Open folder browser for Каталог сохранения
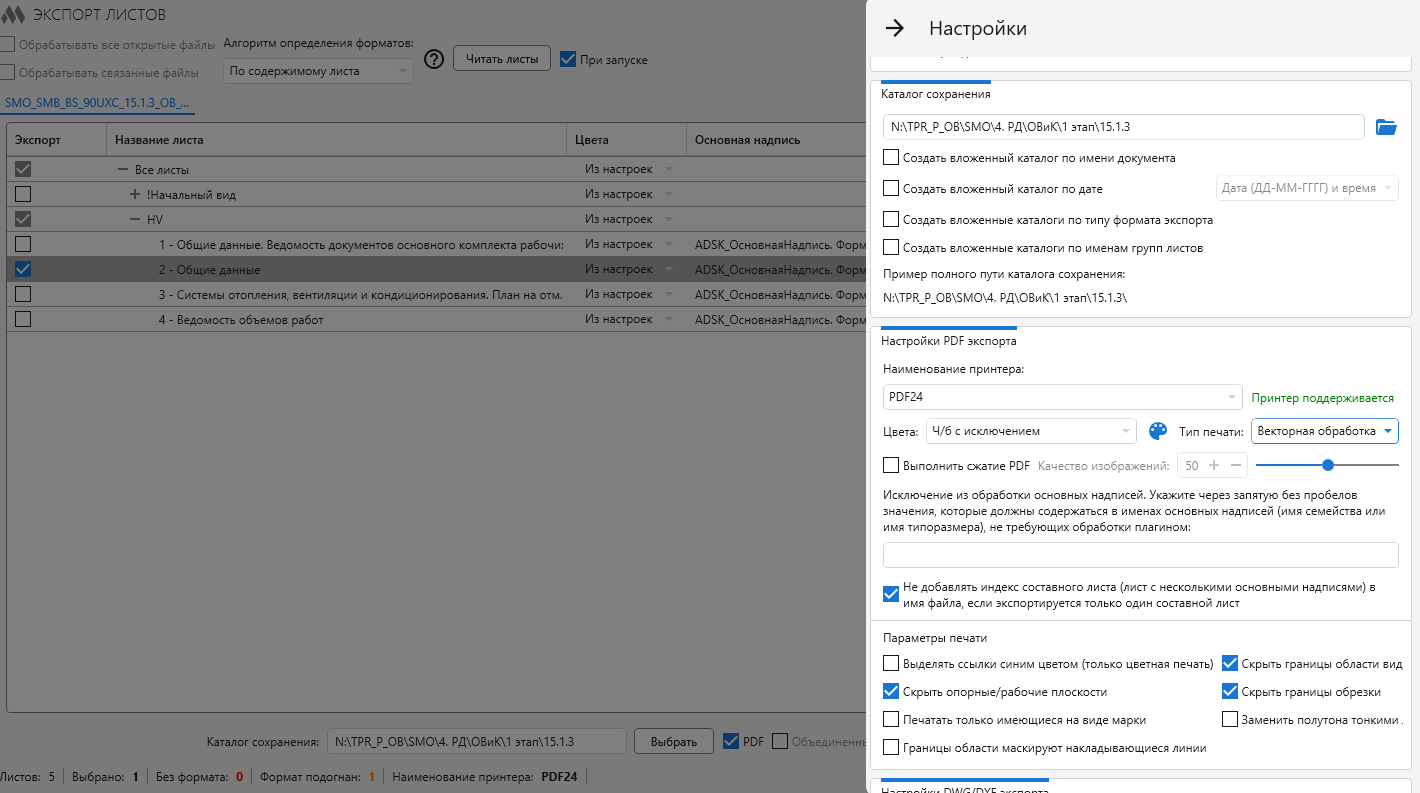This screenshot has width=1420, height=793. coord(1385,127)
